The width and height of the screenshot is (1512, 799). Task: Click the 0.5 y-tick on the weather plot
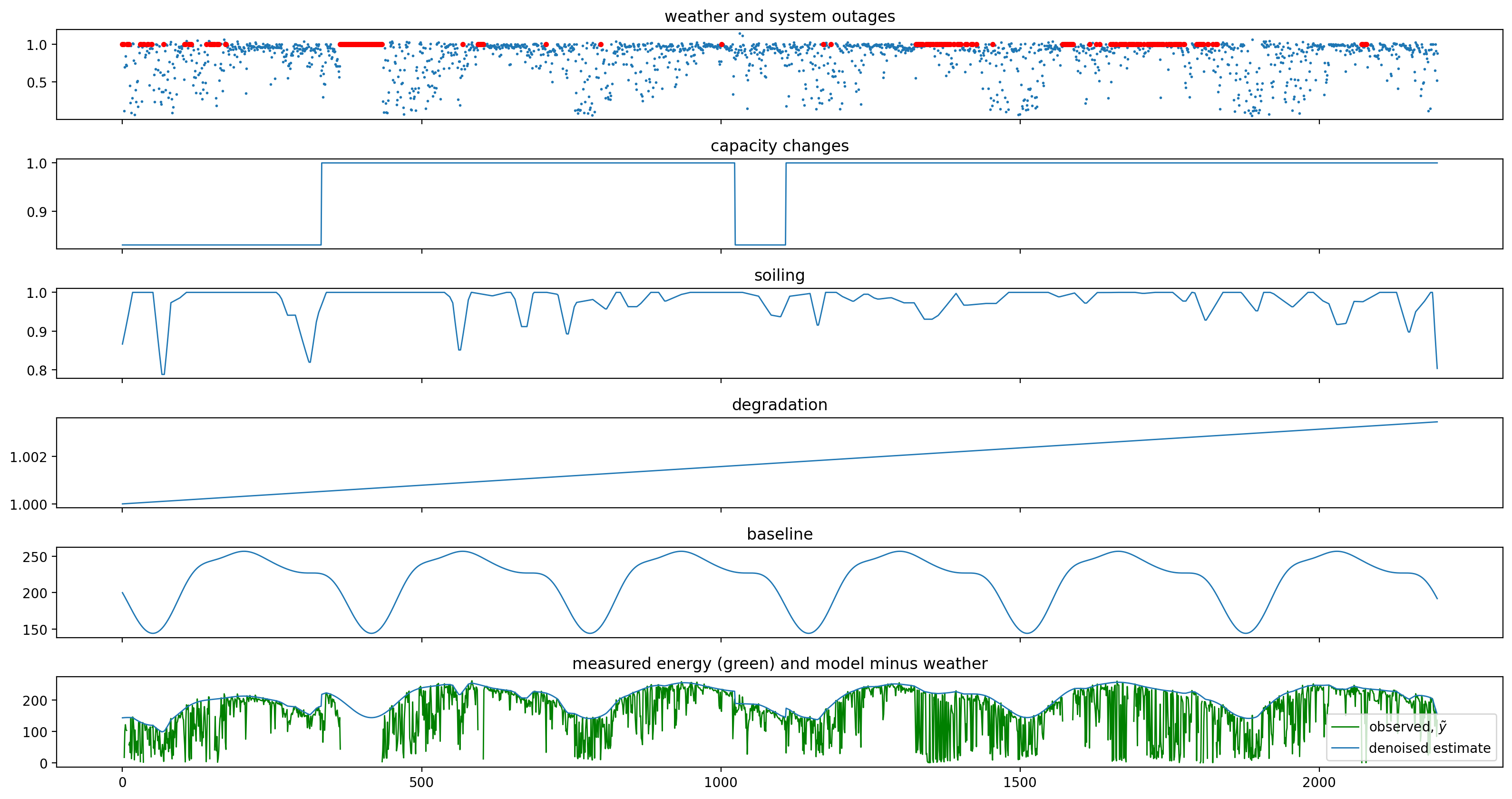[x=37, y=83]
